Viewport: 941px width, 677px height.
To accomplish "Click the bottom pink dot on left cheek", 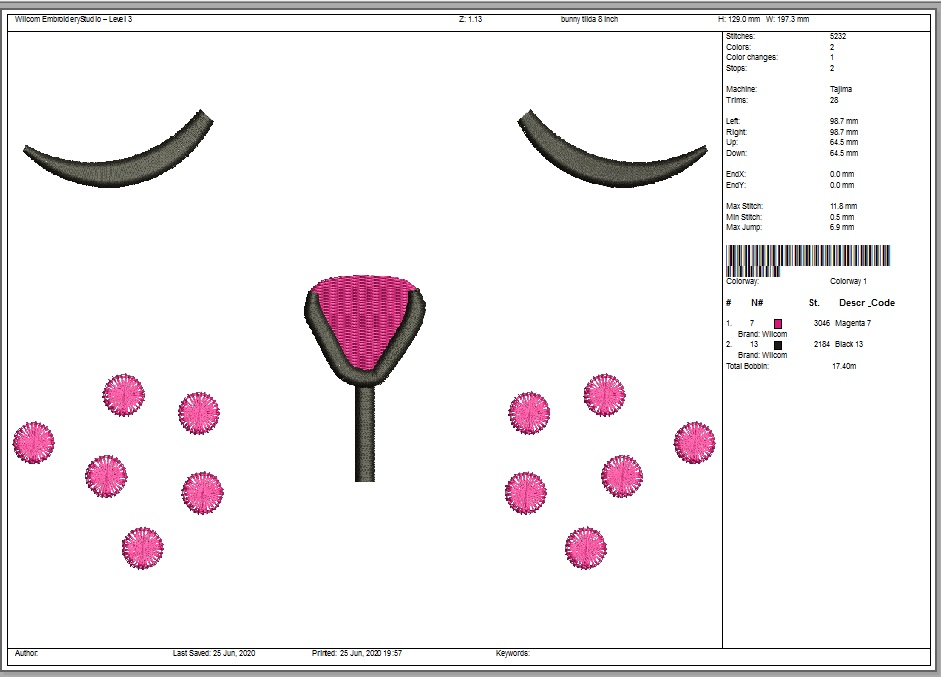I will coord(142,548).
